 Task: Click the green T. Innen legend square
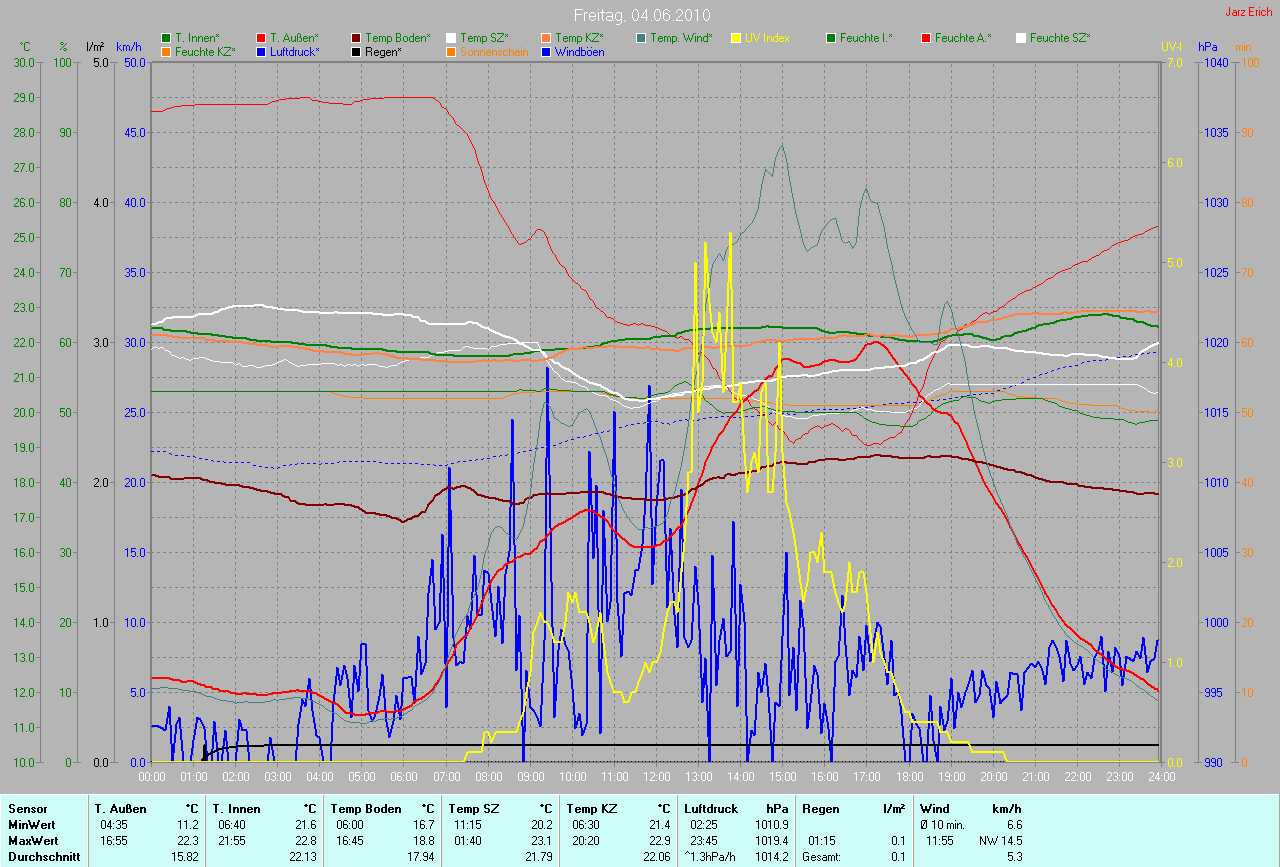[166, 38]
